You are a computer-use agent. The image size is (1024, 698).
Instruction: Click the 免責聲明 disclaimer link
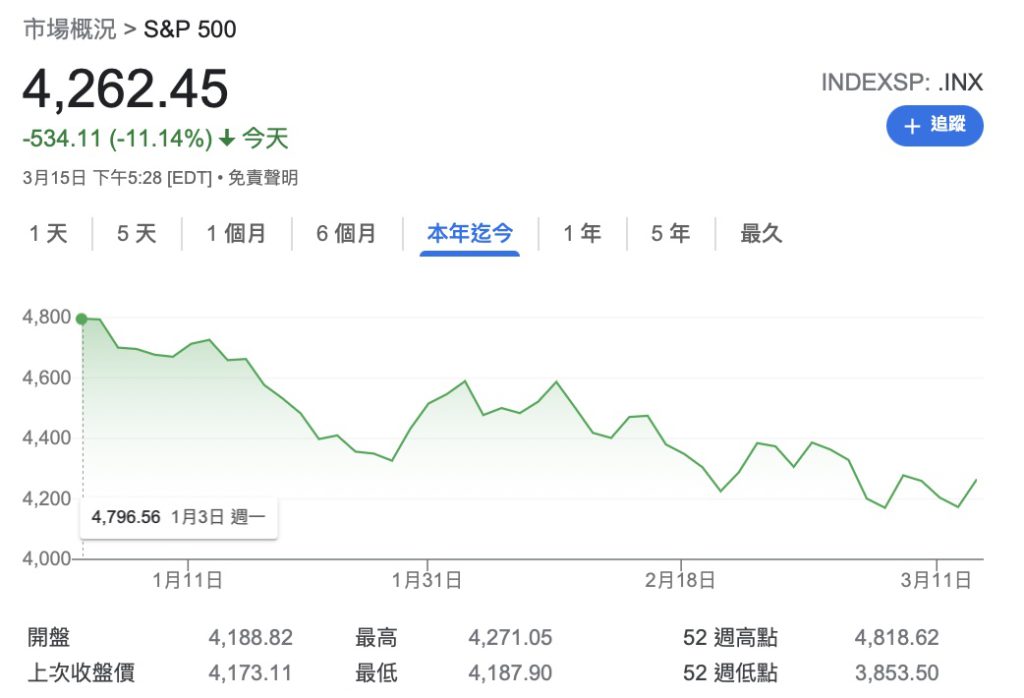pos(263,178)
